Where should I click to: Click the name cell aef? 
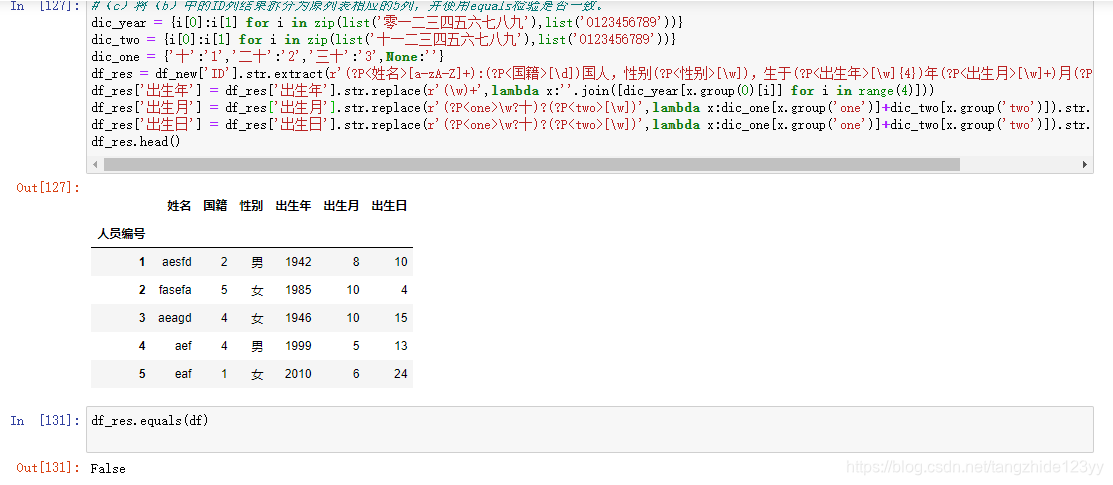183,346
